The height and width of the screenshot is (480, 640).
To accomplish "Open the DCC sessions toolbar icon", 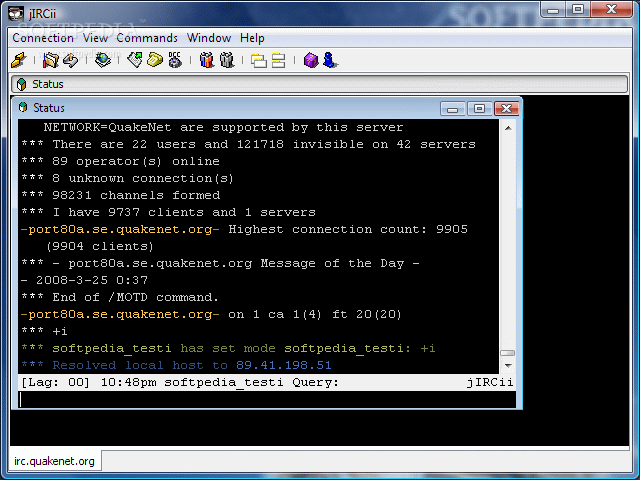I will click(175, 60).
